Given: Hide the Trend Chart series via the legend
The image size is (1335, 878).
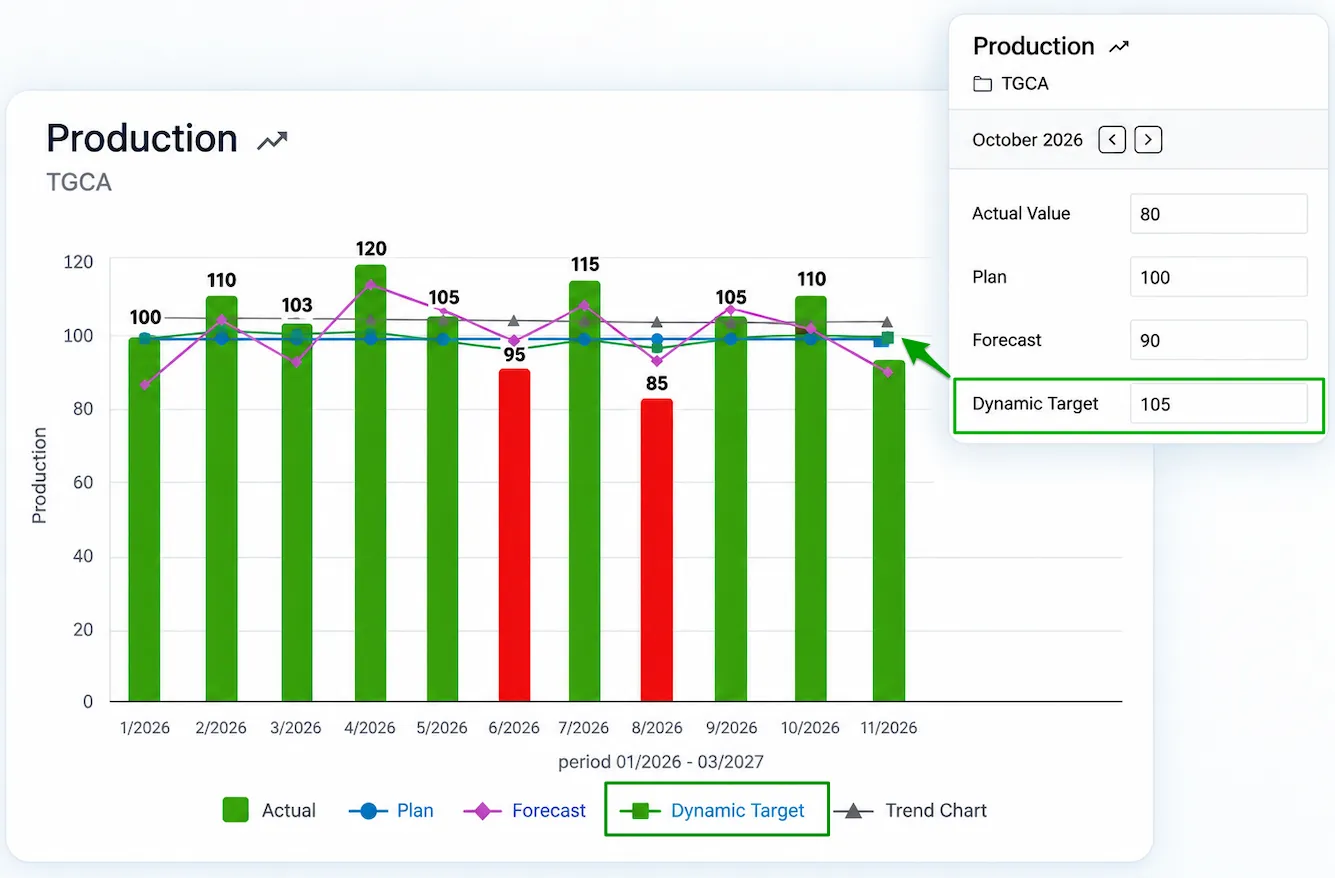Looking at the screenshot, I should (911, 810).
